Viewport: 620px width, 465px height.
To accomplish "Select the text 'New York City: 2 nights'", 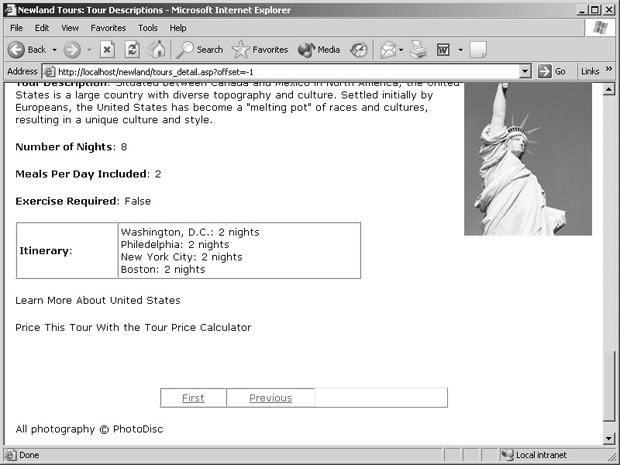I will pyautogui.click(x=181, y=257).
